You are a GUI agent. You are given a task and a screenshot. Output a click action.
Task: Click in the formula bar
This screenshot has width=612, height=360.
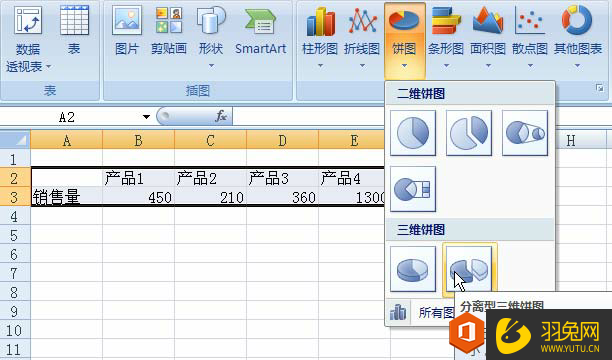(308, 116)
